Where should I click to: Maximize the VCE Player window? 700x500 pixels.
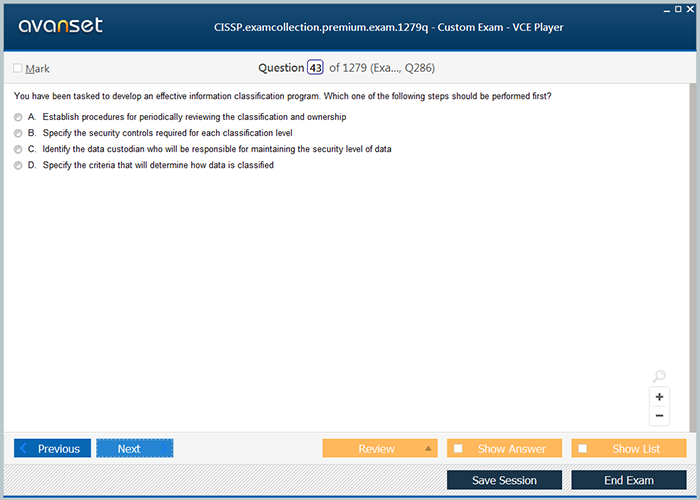[x=678, y=8]
